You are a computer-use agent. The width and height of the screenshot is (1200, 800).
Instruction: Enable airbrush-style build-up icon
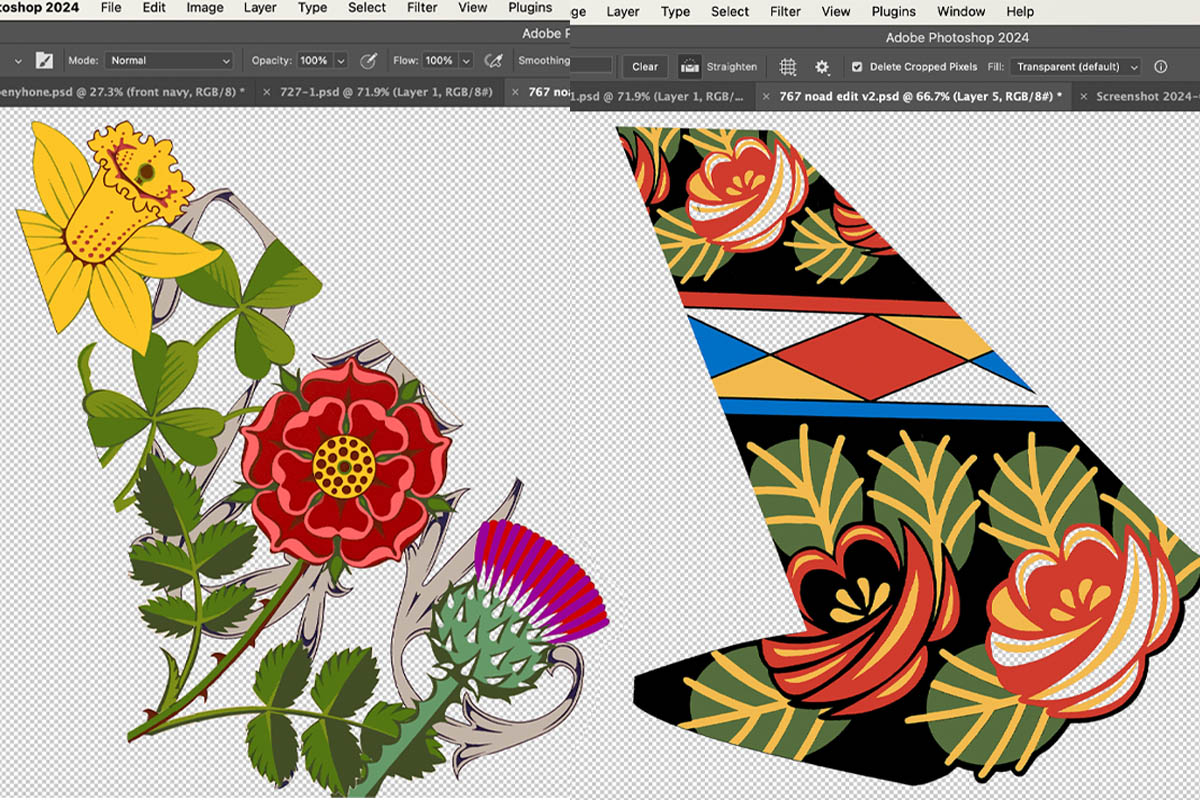pyautogui.click(x=492, y=60)
